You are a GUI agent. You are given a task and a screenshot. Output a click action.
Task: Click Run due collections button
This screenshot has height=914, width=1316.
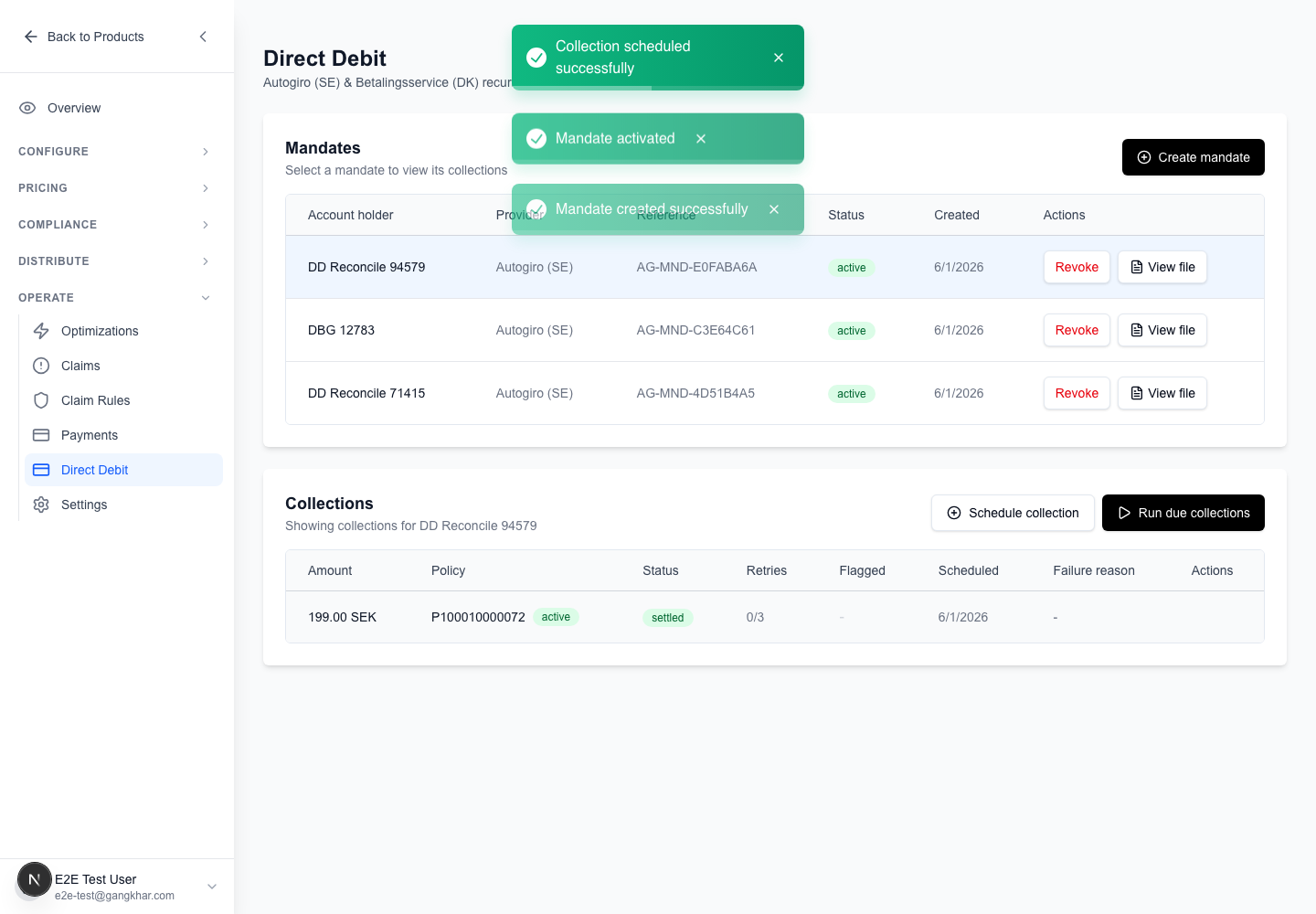coord(1183,513)
